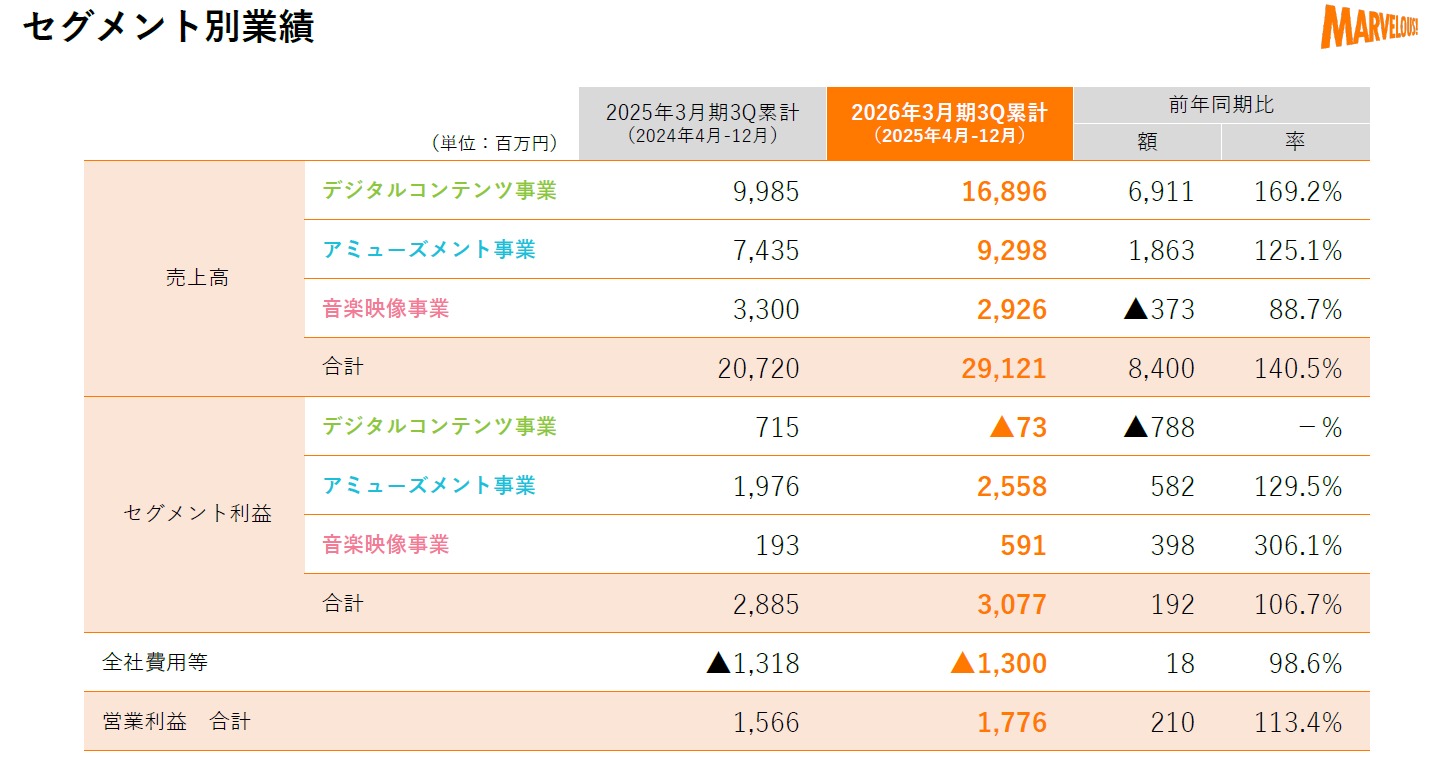Select the ▲373 difference cell
This screenshot has height=764, width=1429.
coord(1159,309)
